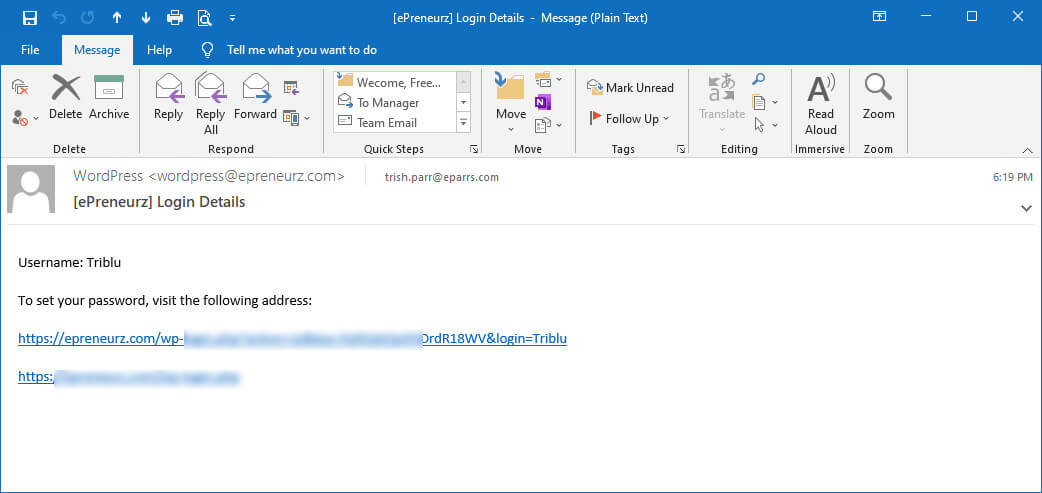Reply to the sender

168,98
